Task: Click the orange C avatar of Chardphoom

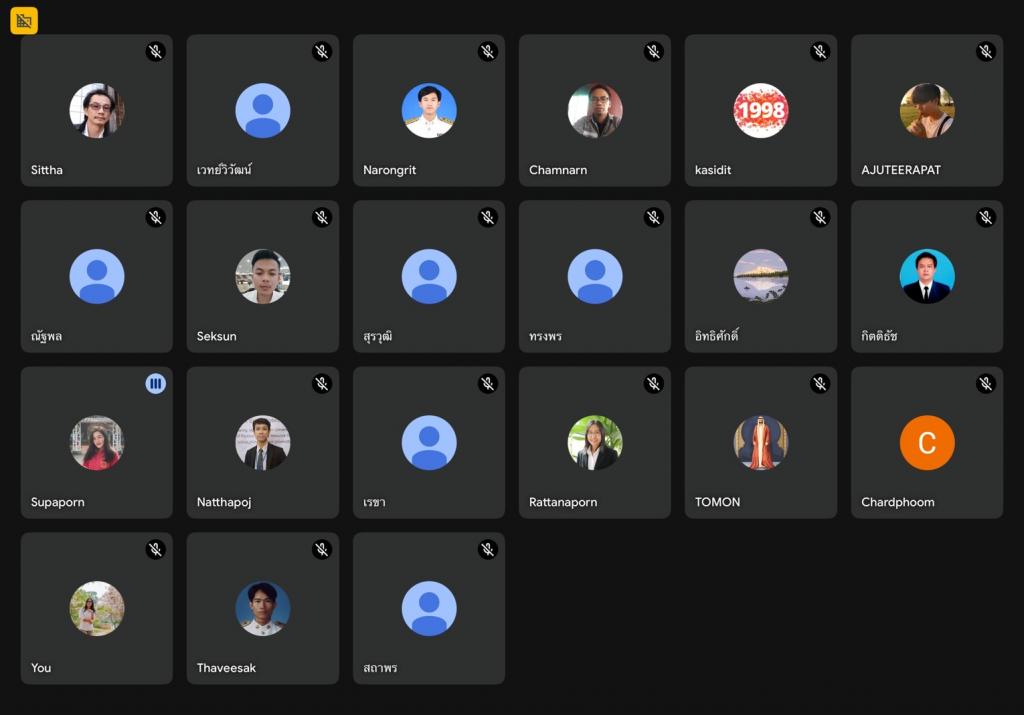Action: pyautogui.click(x=927, y=442)
